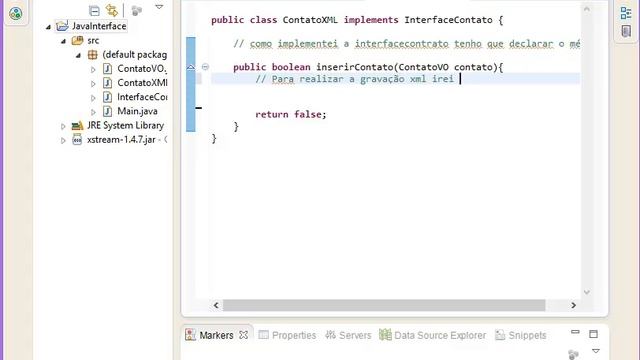Expand the ContatoVO file node
This screenshot has height=360, width=640.
point(93,70)
